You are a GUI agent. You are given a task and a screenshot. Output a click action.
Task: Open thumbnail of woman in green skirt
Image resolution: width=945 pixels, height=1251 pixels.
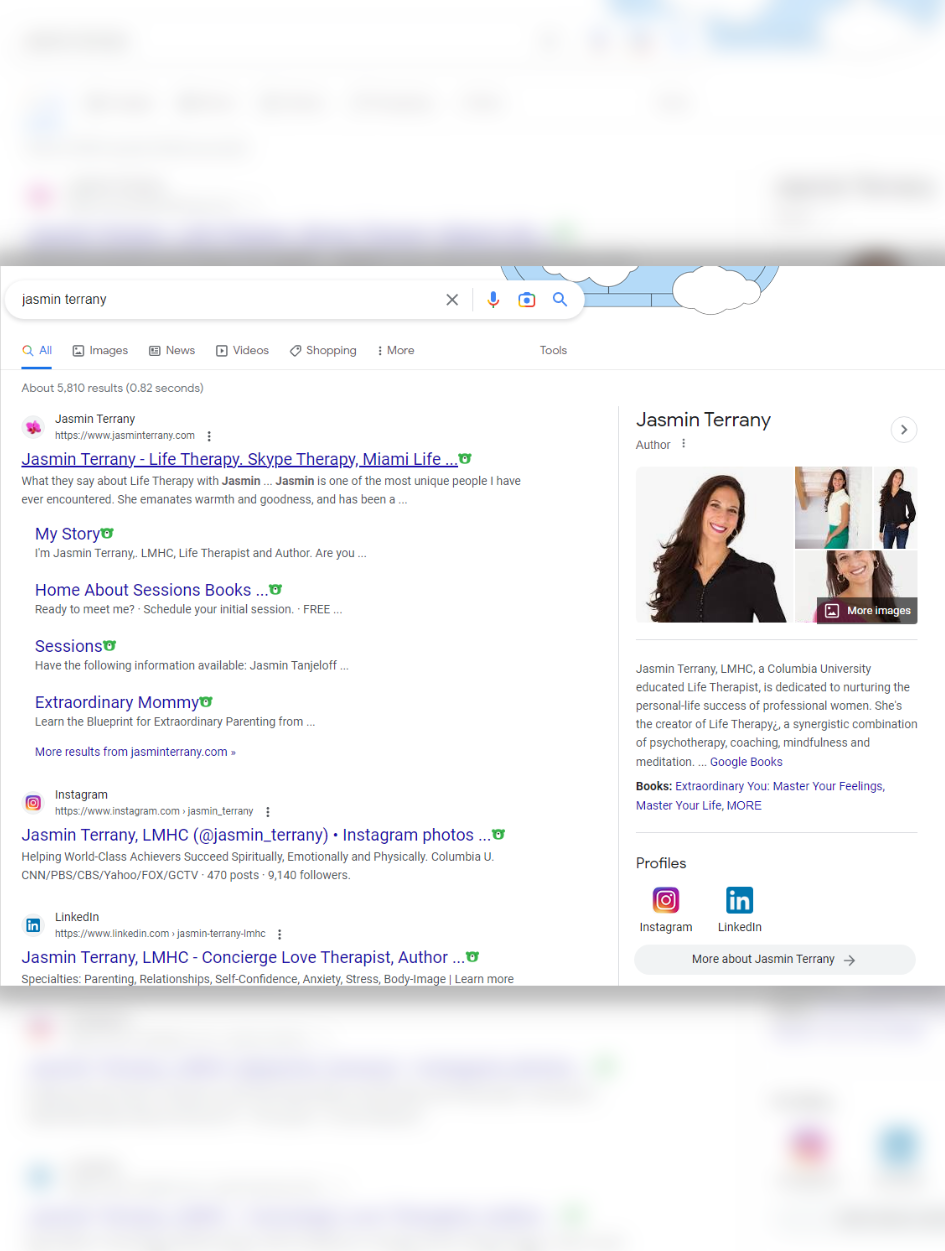click(x=833, y=508)
